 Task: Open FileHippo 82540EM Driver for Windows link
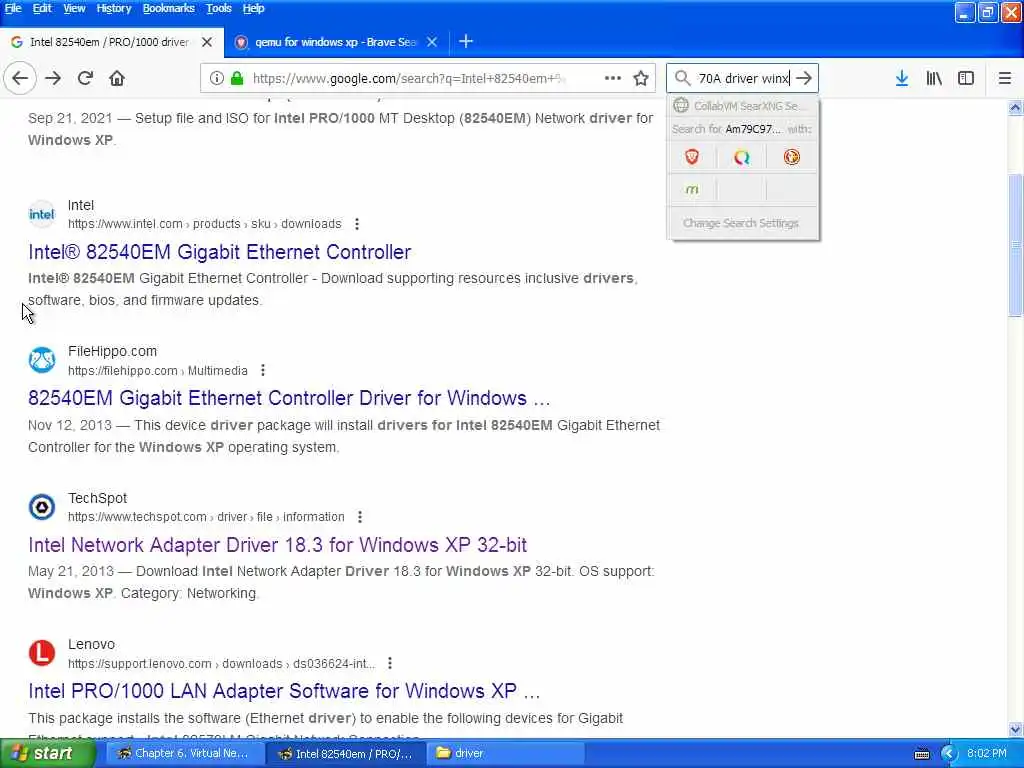(289, 398)
